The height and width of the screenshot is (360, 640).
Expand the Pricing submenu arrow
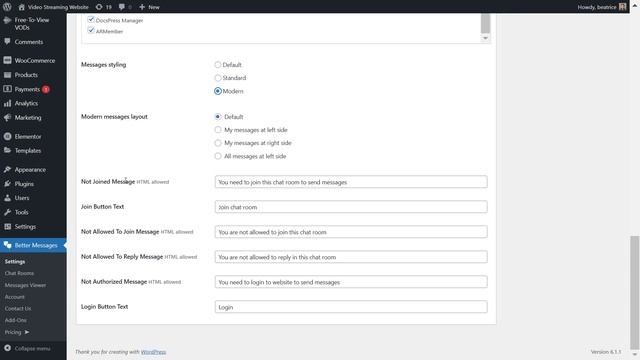[x=27, y=332]
